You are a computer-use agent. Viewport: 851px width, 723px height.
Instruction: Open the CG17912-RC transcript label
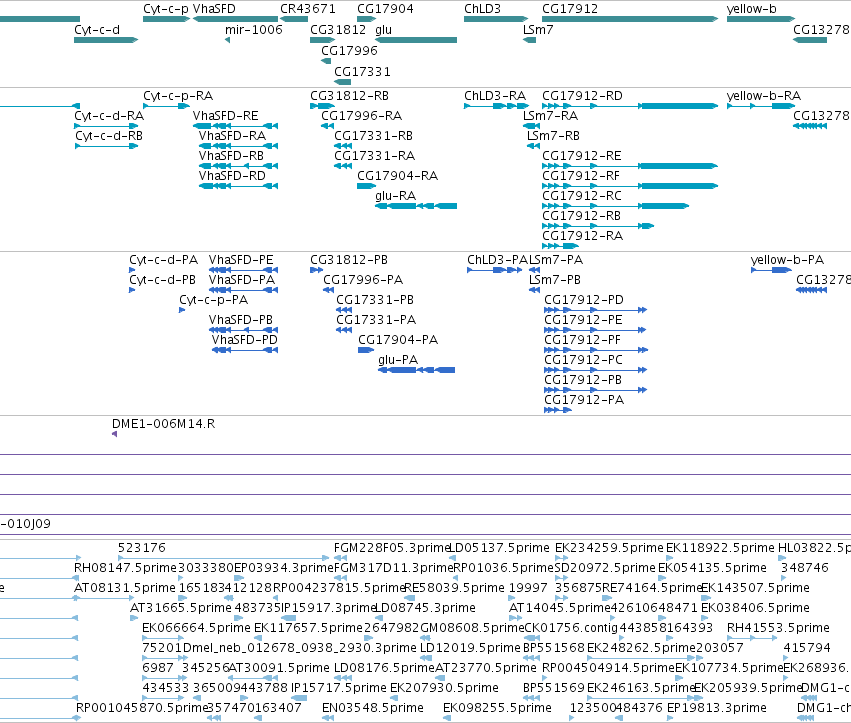tap(582, 196)
